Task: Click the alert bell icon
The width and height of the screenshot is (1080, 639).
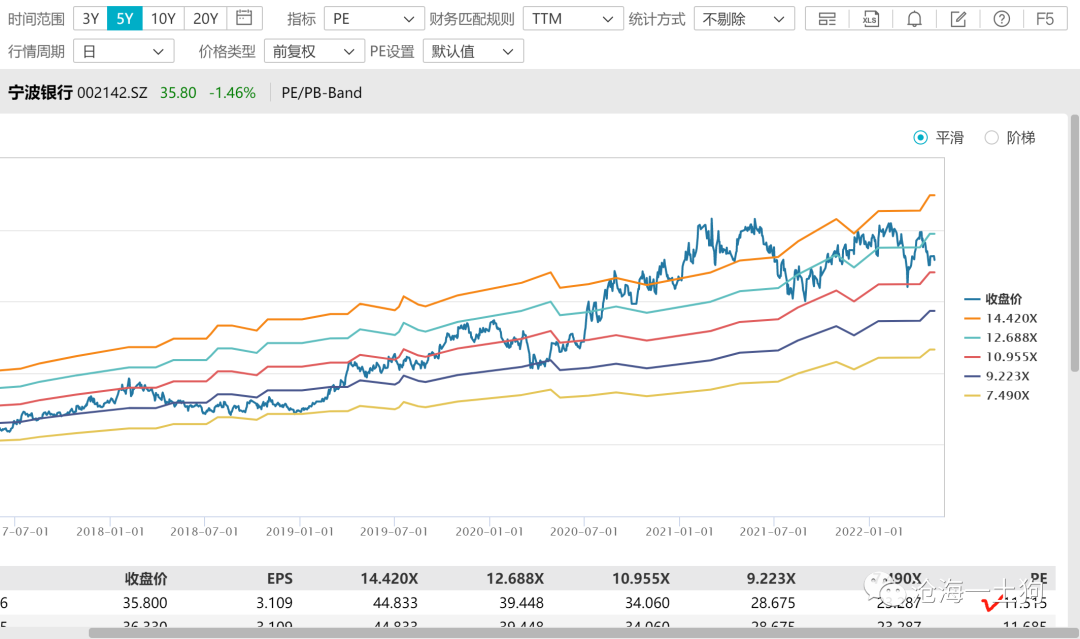Action: (914, 18)
